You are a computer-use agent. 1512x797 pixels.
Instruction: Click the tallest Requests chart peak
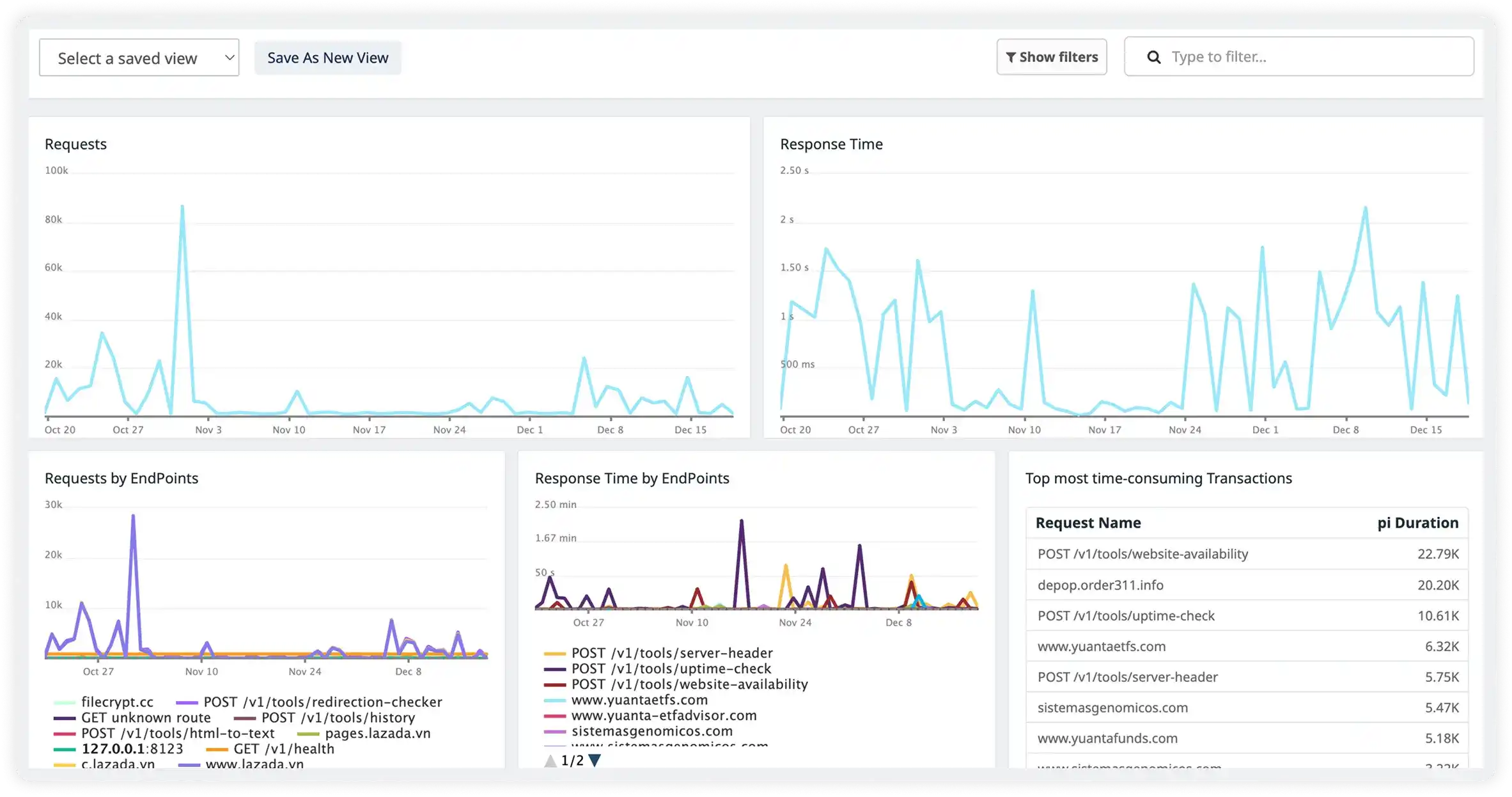[182, 207]
